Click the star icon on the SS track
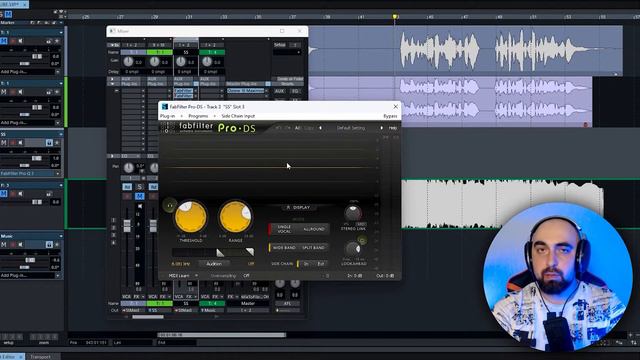This screenshot has height=360, width=640. click(x=57, y=142)
